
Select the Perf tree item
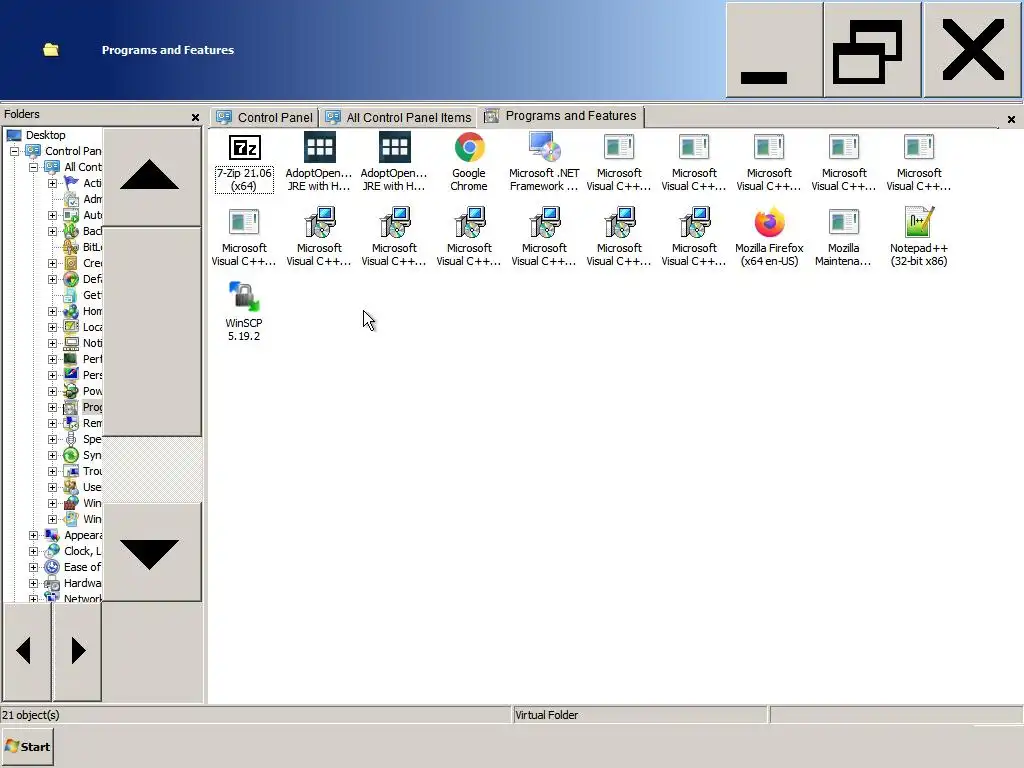tap(92, 359)
